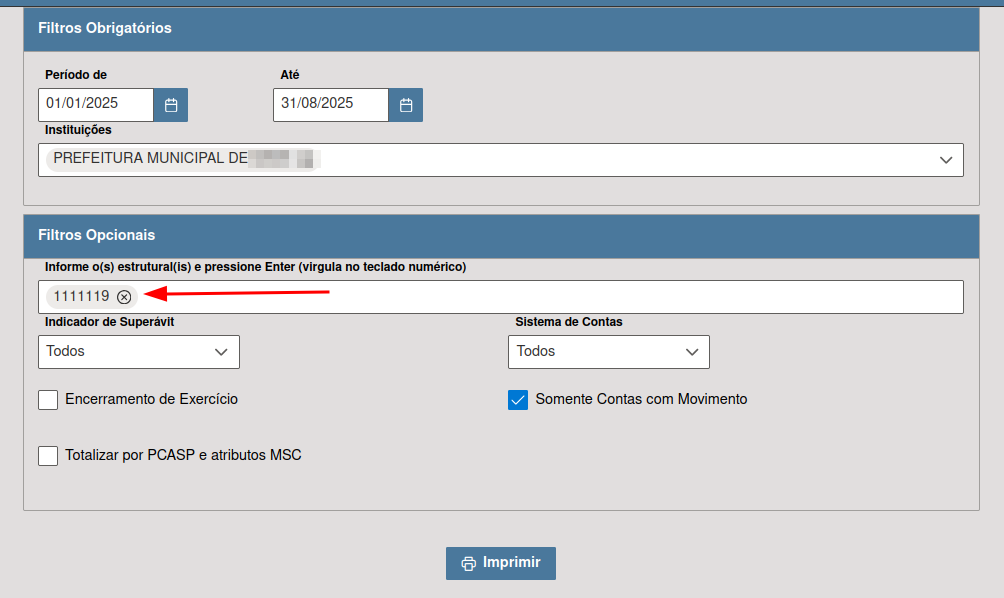
Task: Tick Totalizar por PCASP e atributos MSC
Action: [48, 456]
